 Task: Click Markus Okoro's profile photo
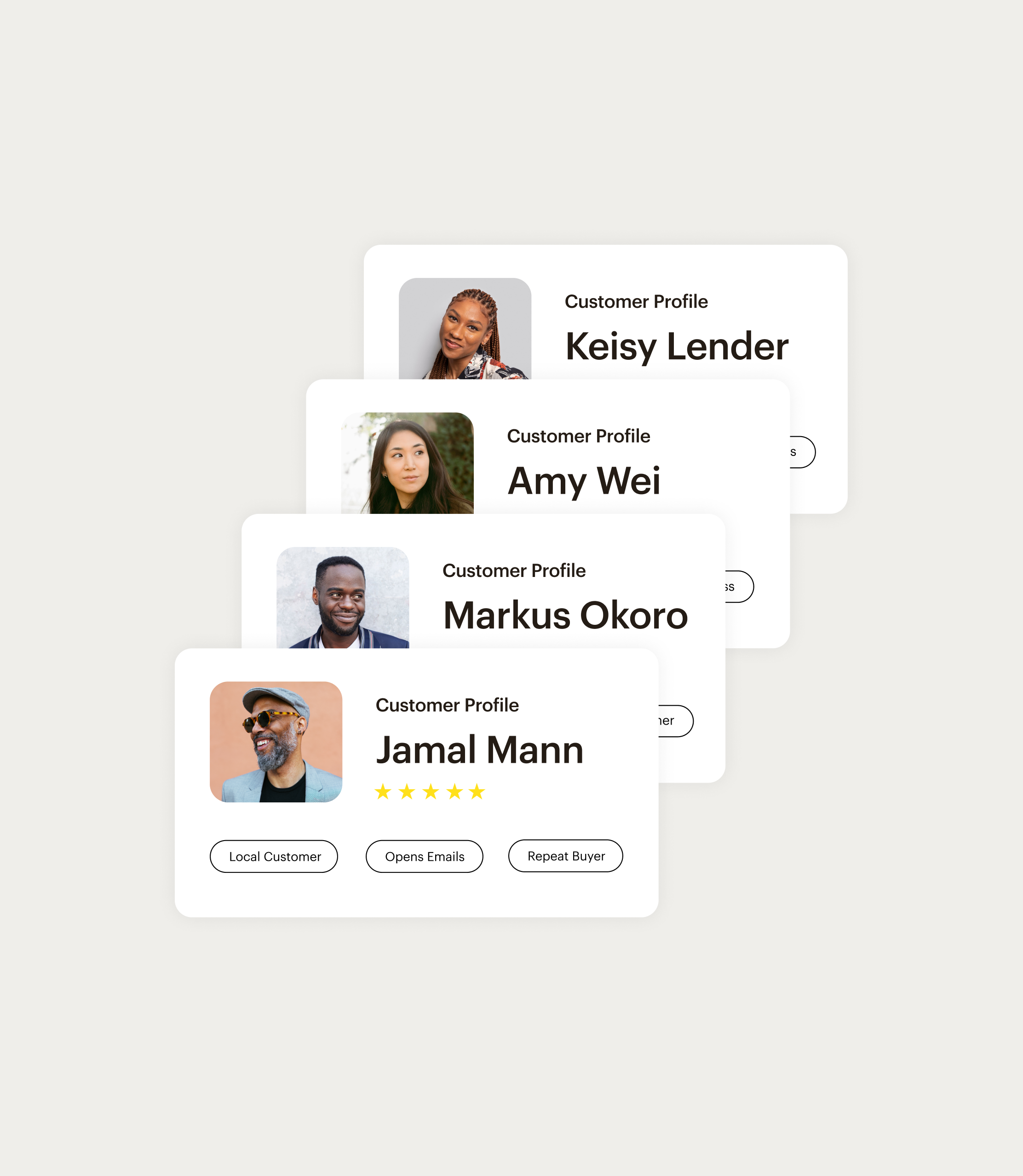[x=343, y=598]
